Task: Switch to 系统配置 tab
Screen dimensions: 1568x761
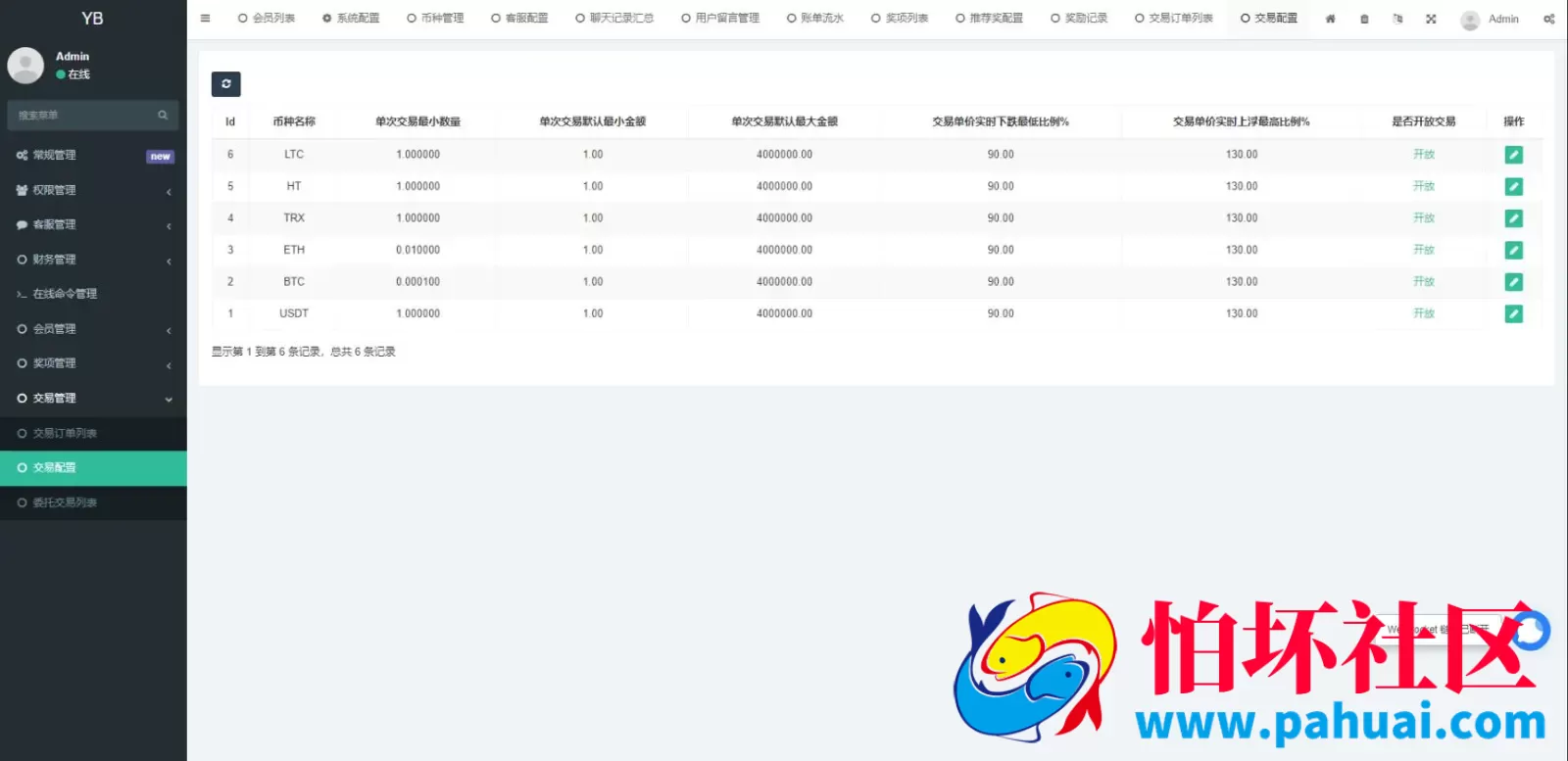Action: [x=351, y=19]
